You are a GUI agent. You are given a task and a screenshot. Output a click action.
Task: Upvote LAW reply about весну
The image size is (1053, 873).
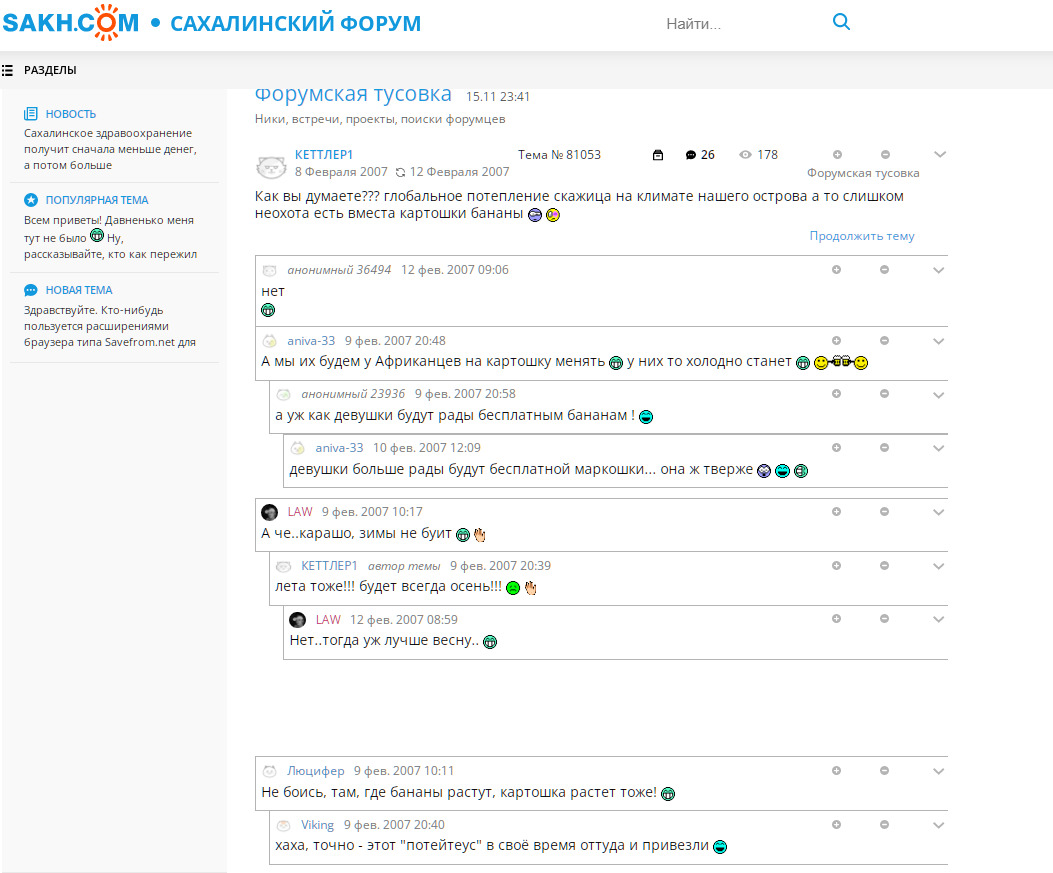coord(836,618)
